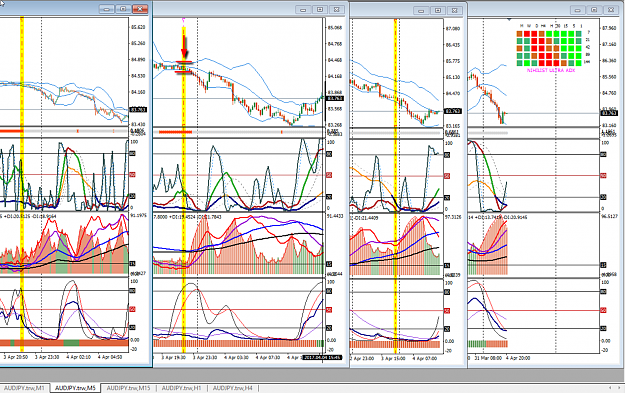The width and height of the screenshot is (625, 393).
Task: Click the '-DI:21.4409' indicator readout text
Action: point(366,218)
